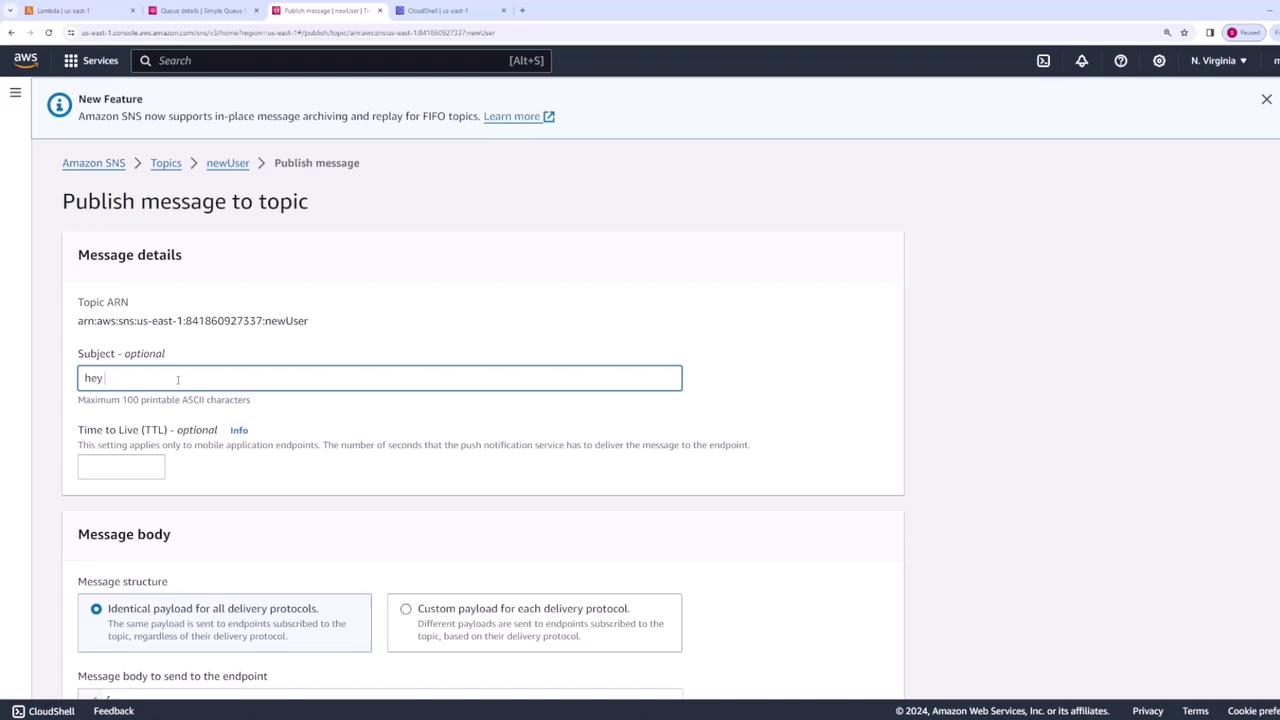Open the browser tab search dropdown arrow

pyautogui.click(x=9, y=10)
